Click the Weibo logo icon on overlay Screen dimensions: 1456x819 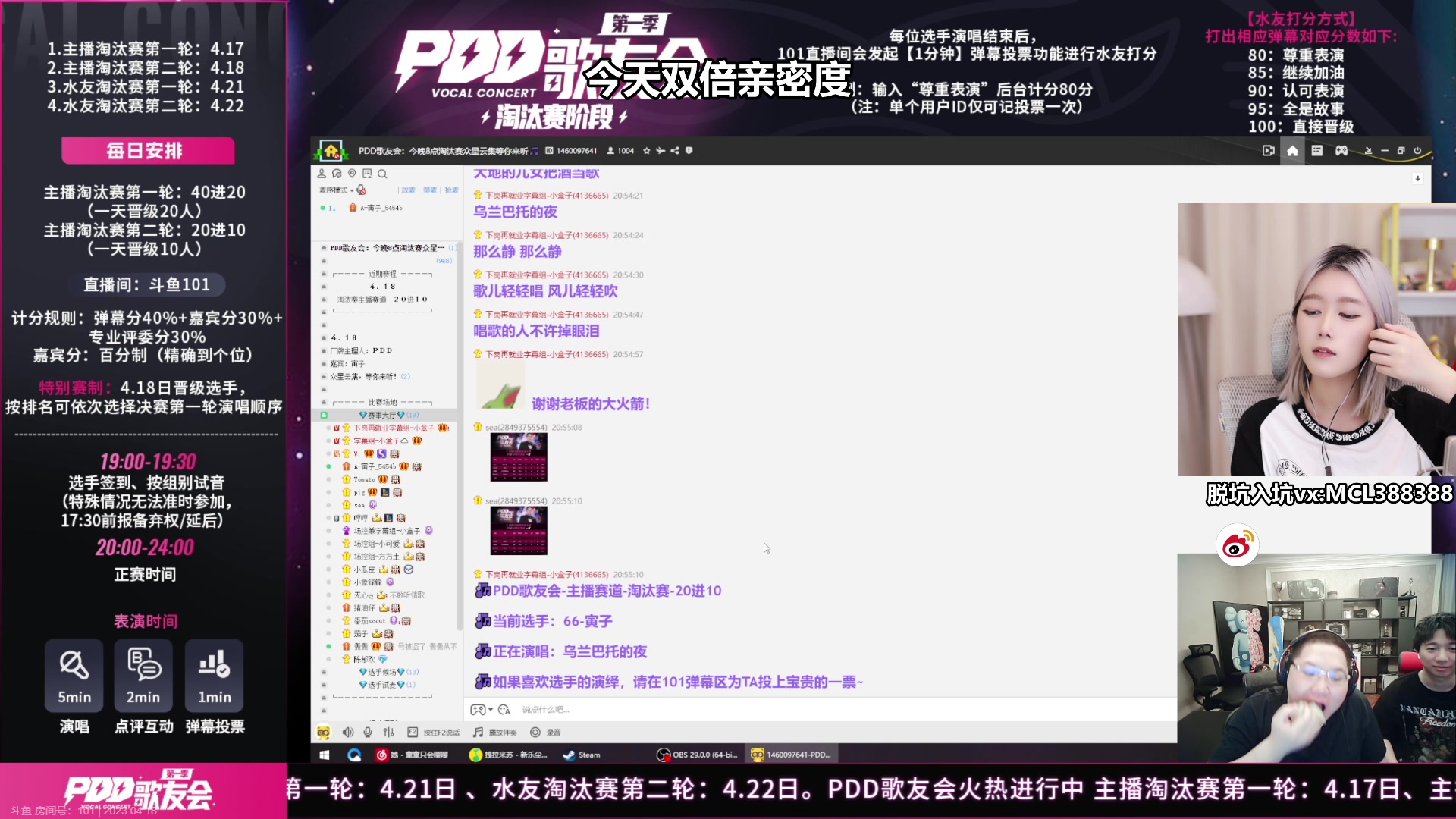click(1237, 545)
